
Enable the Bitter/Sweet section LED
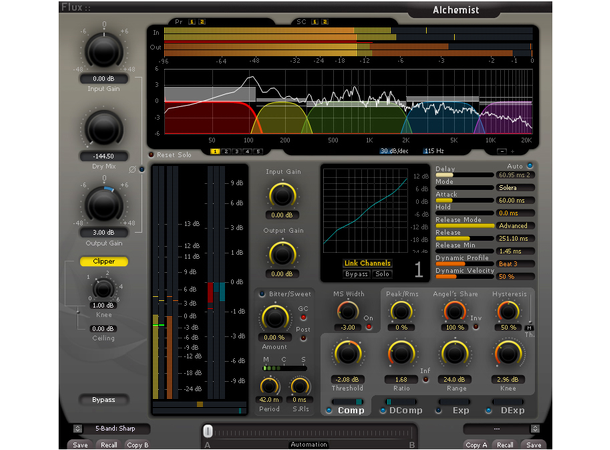tap(262, 294)
